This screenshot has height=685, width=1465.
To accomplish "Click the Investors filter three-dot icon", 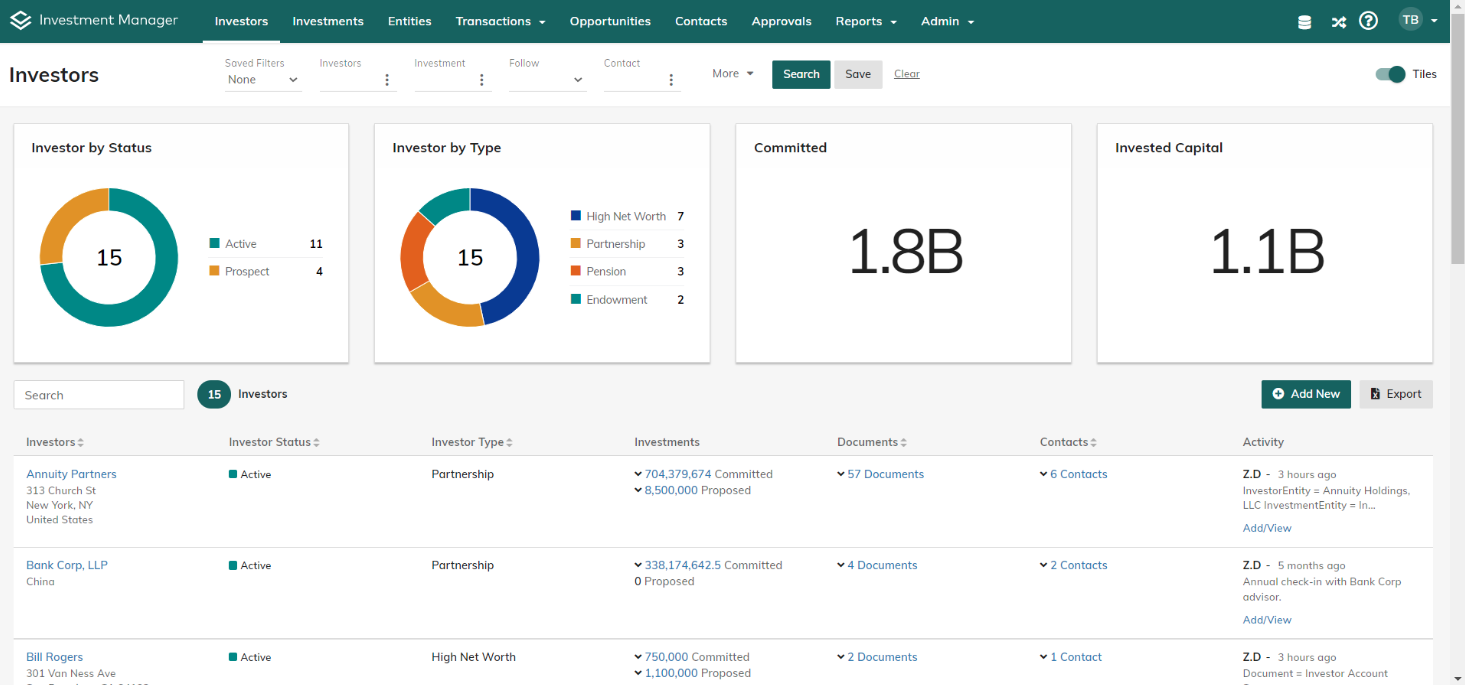I will coord(387,80).
